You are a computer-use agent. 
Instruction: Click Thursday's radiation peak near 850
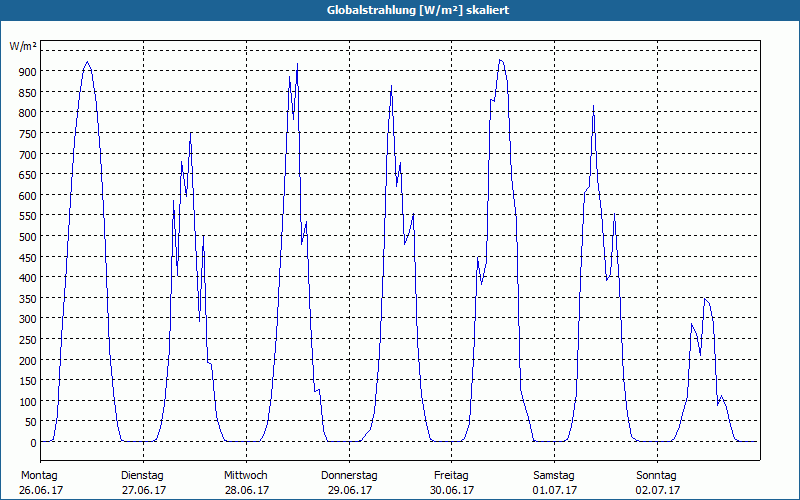coord(391,86)
